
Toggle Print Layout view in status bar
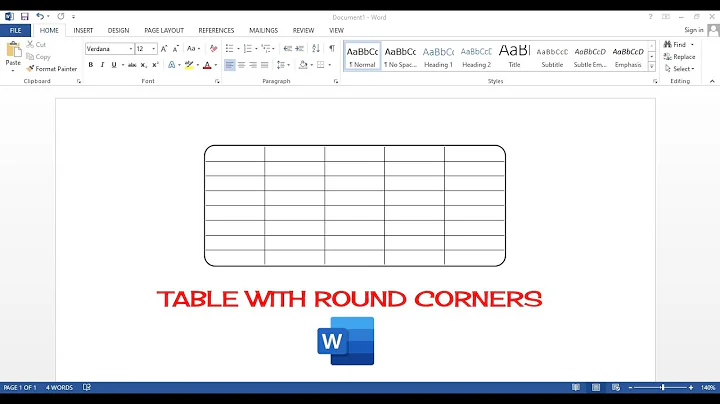pos(596,387)
